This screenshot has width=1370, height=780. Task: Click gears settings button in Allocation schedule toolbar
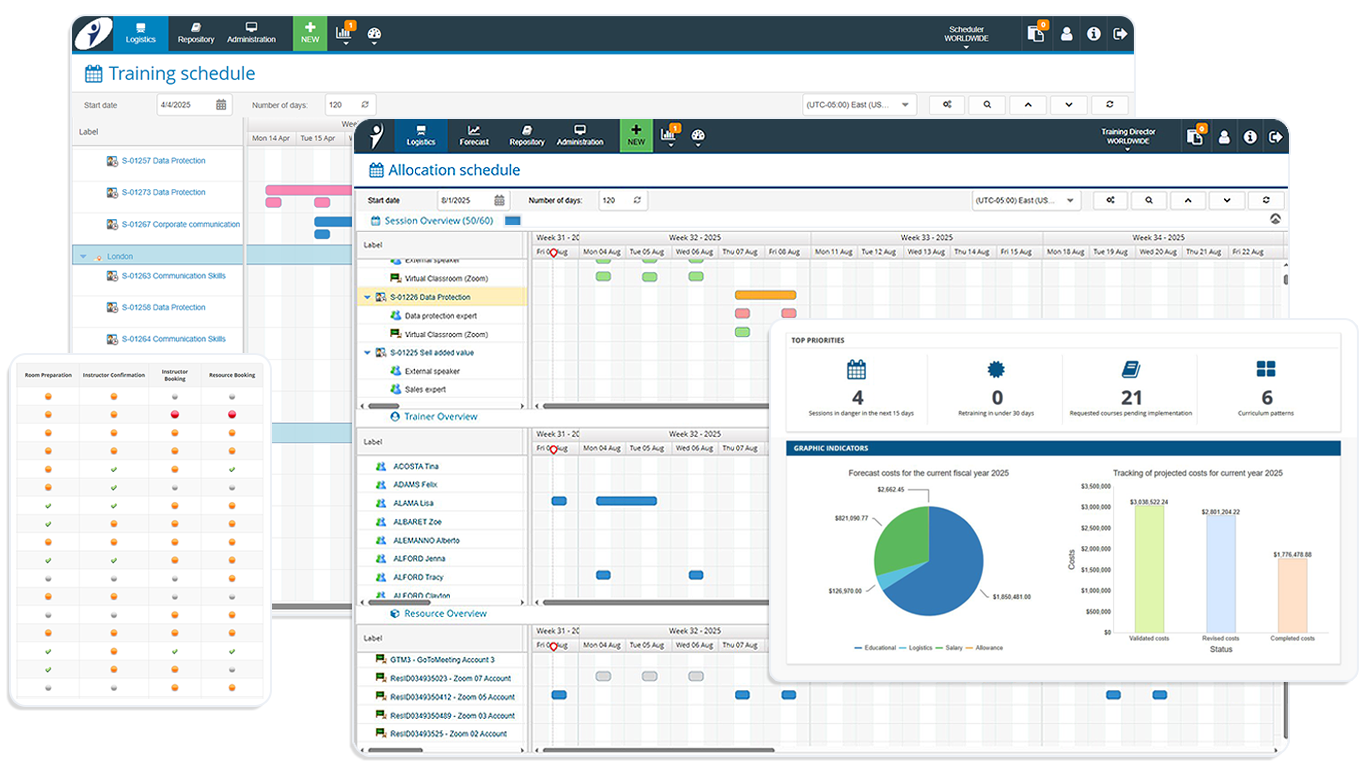coord(1110,201)
